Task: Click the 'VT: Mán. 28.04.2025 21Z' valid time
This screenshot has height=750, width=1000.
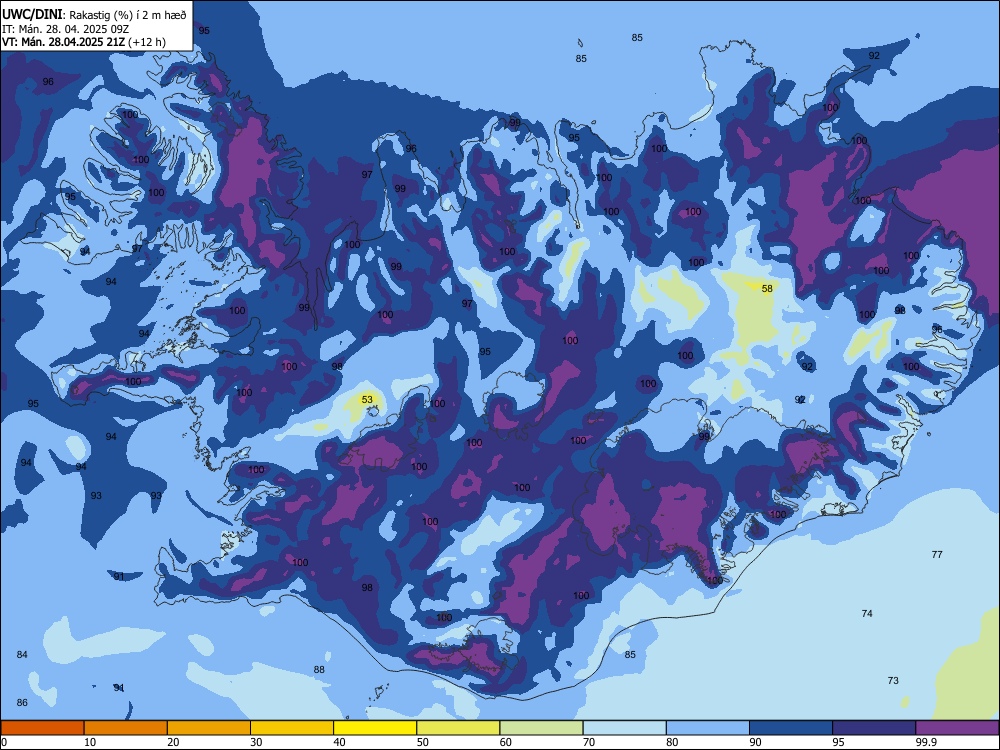Action: click(64, 42)
